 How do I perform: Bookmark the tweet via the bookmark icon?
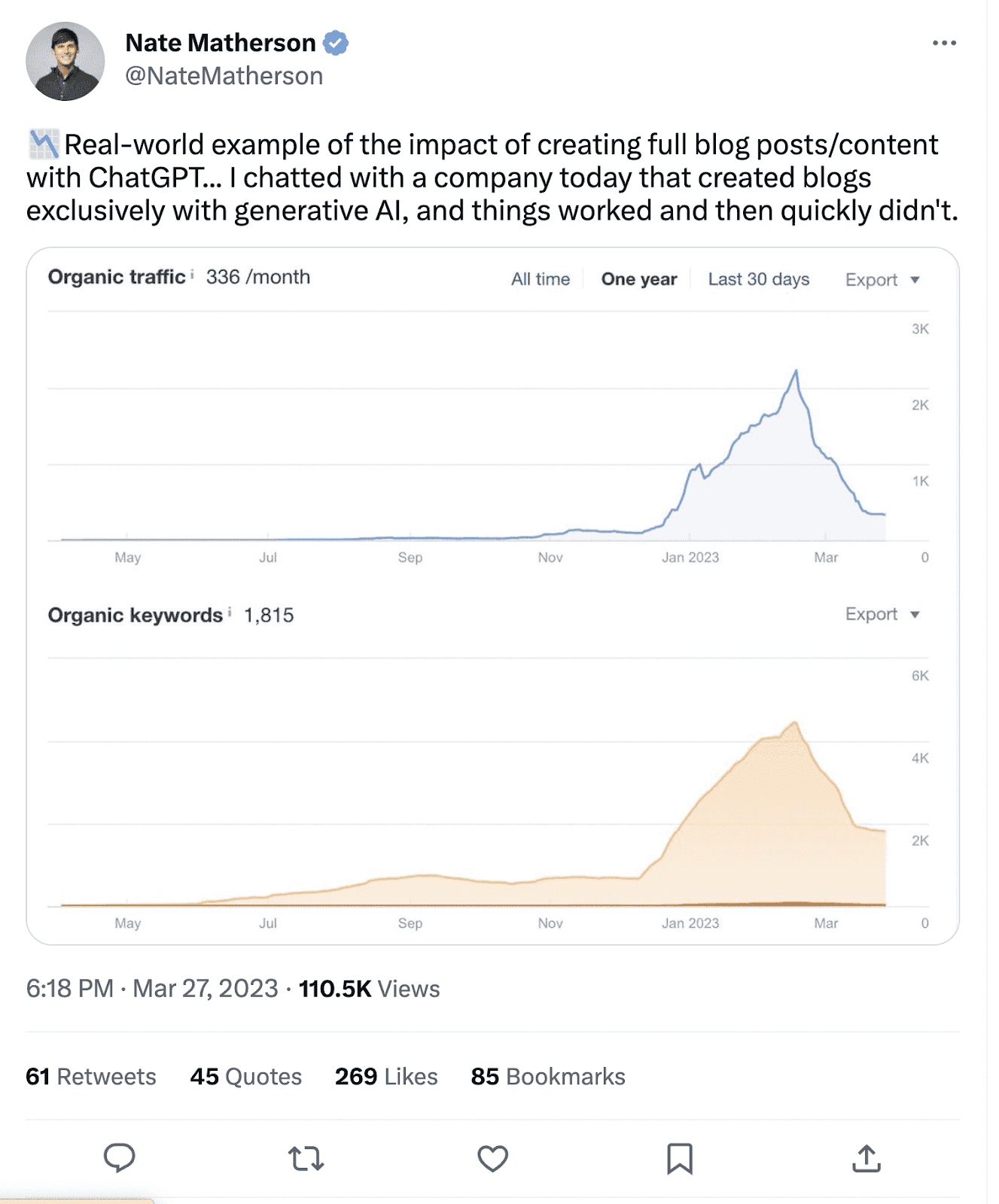click(x=680, y=1159)
